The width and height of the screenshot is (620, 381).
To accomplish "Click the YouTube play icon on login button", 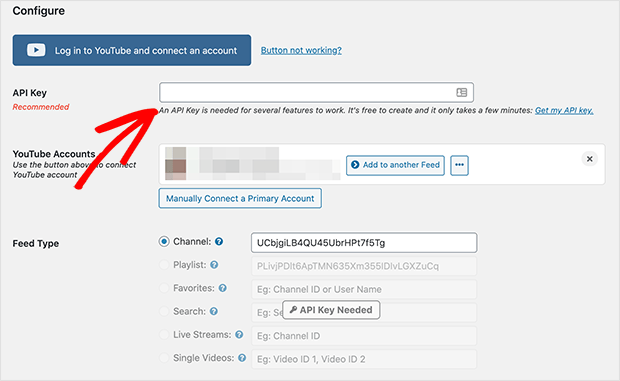I will tap(36, 50).
